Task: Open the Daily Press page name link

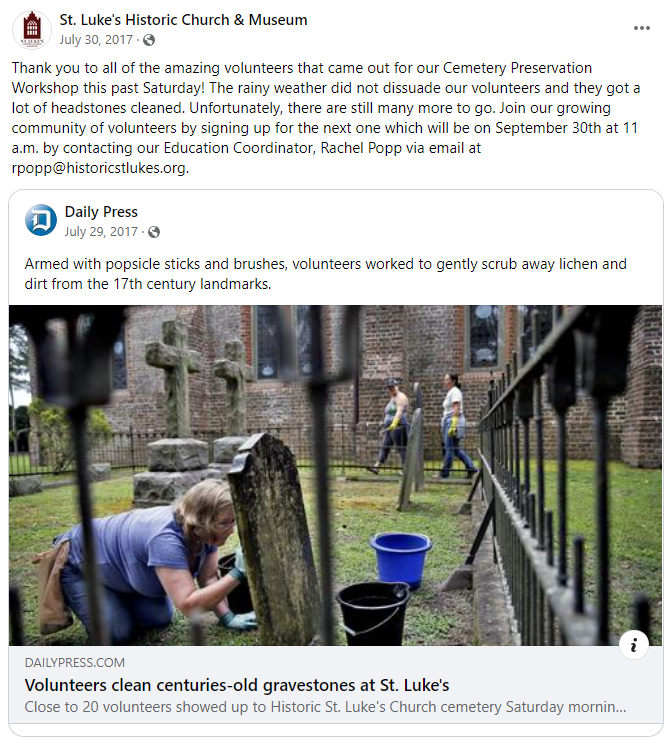Action: [x=101, y=212]
